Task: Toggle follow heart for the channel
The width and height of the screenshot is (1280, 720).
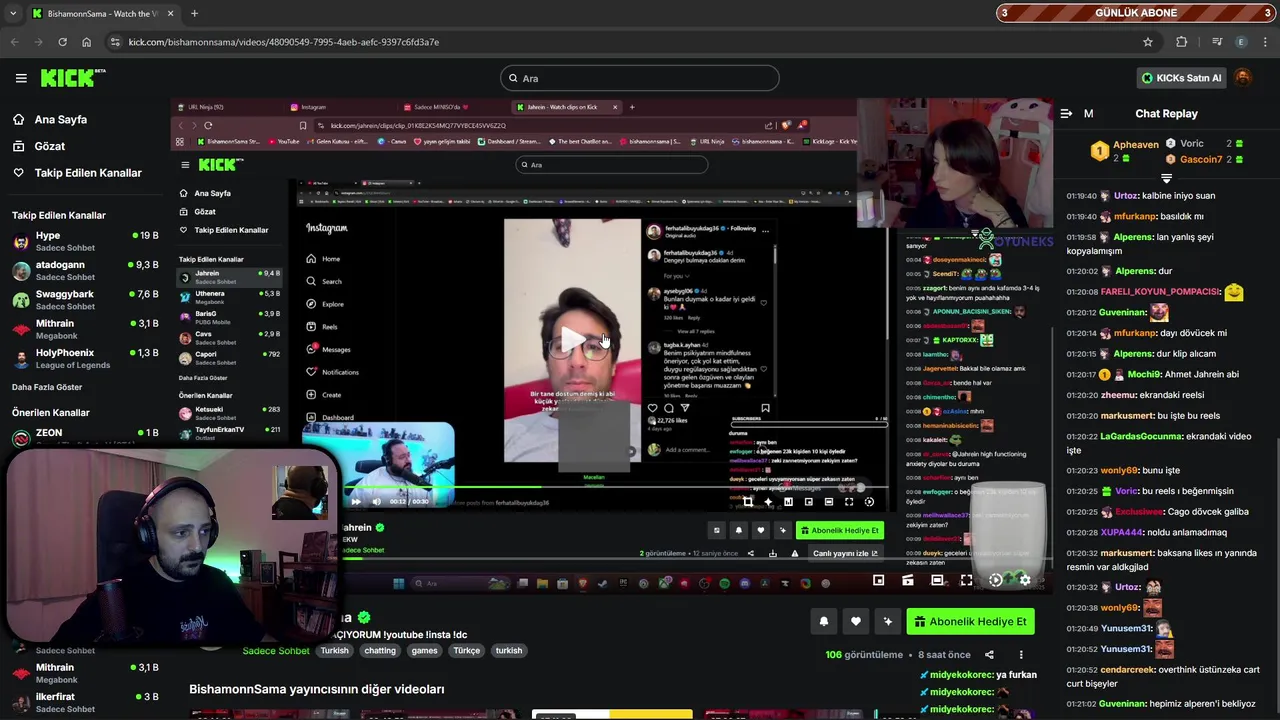Action: [856, 621]
